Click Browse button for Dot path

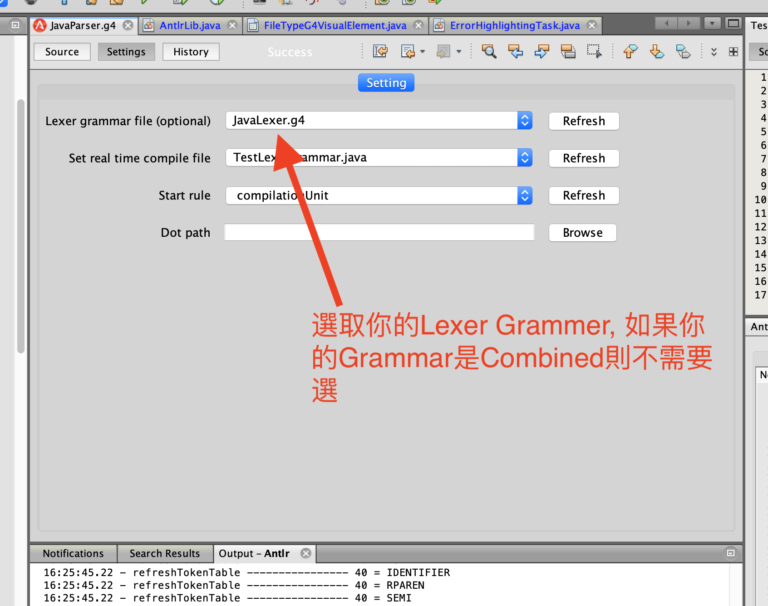click(x=582, y=233)
